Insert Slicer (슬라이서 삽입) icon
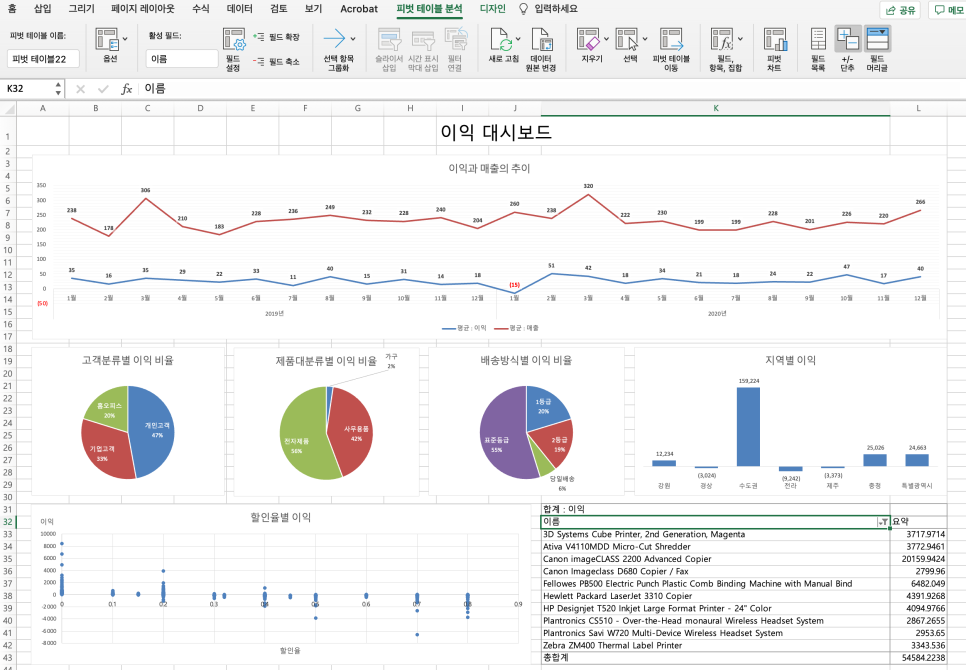Screen dimensions: 966x670 tap(389, 39)
